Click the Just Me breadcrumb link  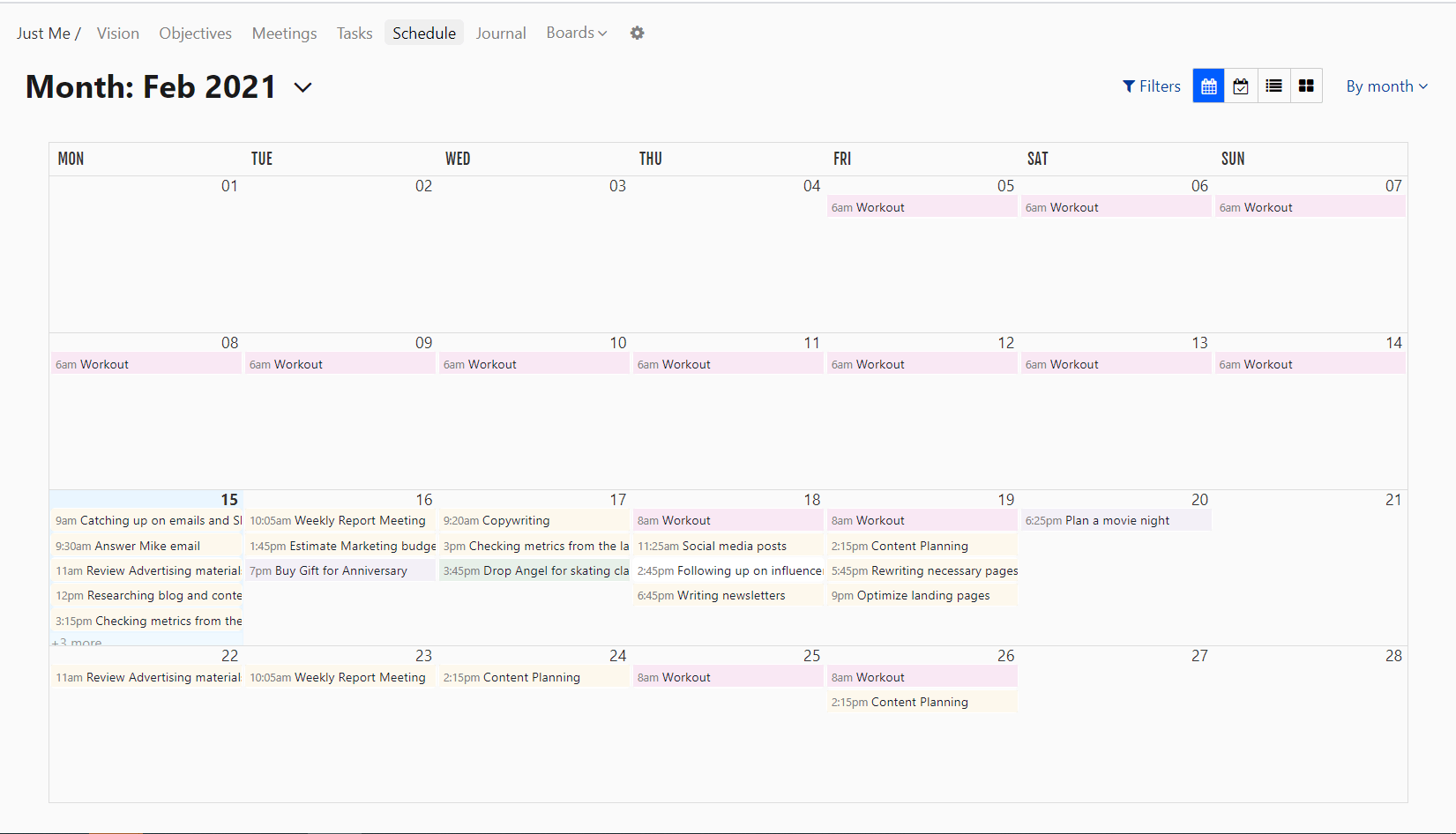[x=41, y=33]
